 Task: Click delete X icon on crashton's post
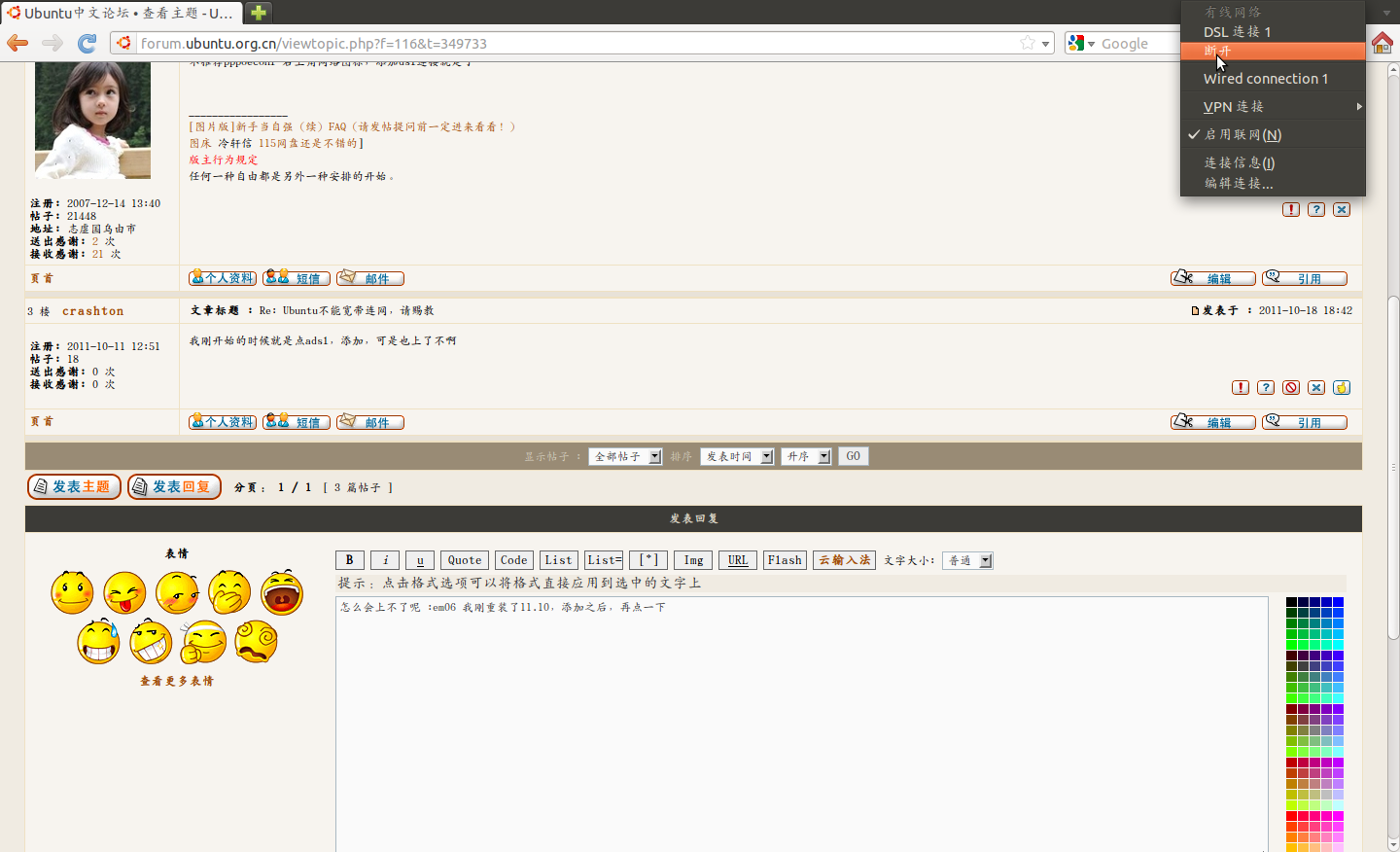pyautogui.click(x=1316, y=388)
